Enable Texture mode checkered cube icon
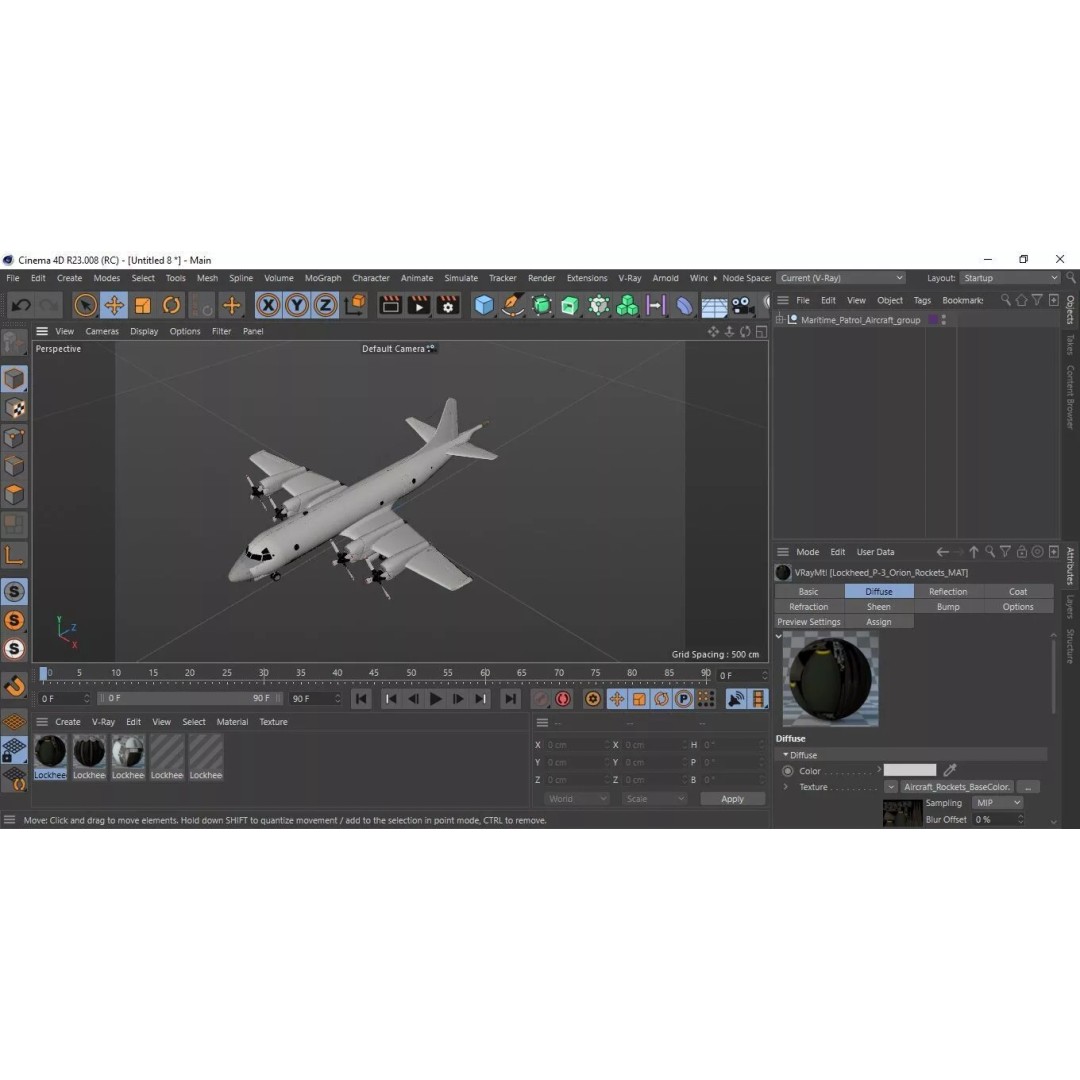 click(14, 408)
